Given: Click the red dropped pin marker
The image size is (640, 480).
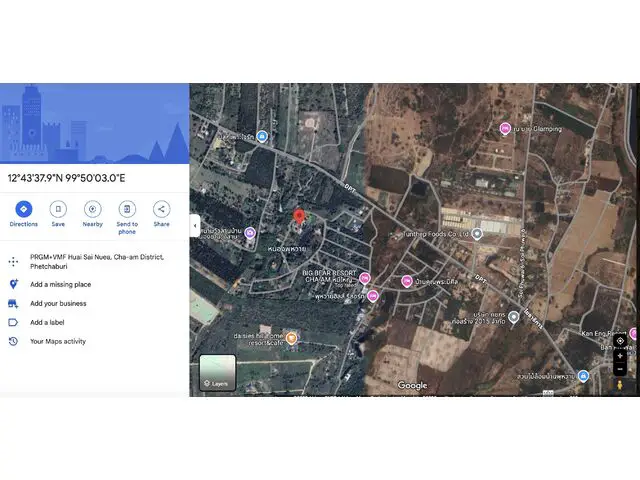Looking at the screenshot, I should click(297, 217).
